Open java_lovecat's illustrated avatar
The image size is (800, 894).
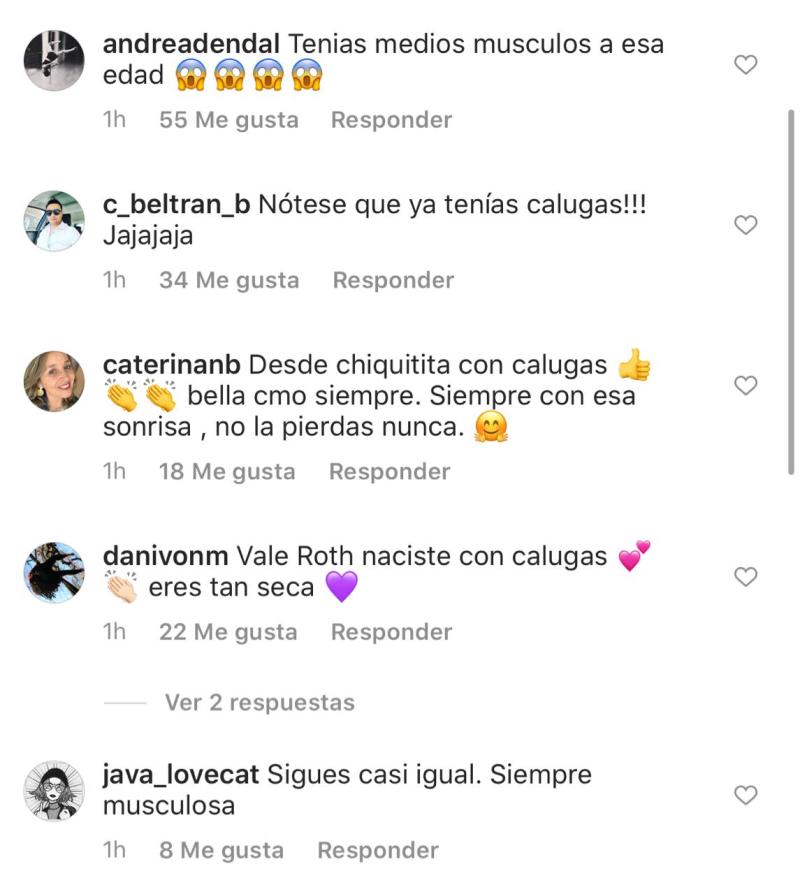[54, 791]
